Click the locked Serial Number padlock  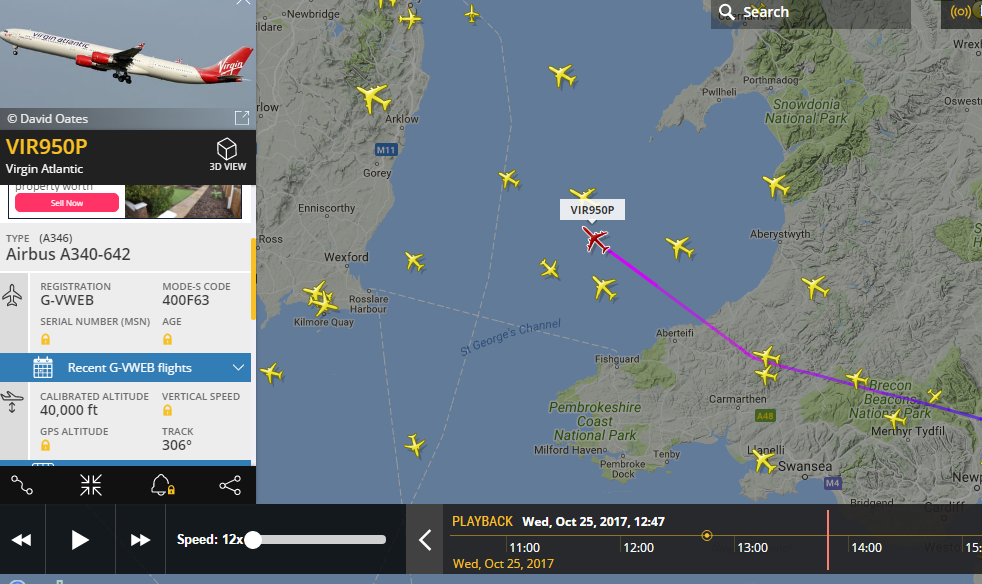click(45, 339)
